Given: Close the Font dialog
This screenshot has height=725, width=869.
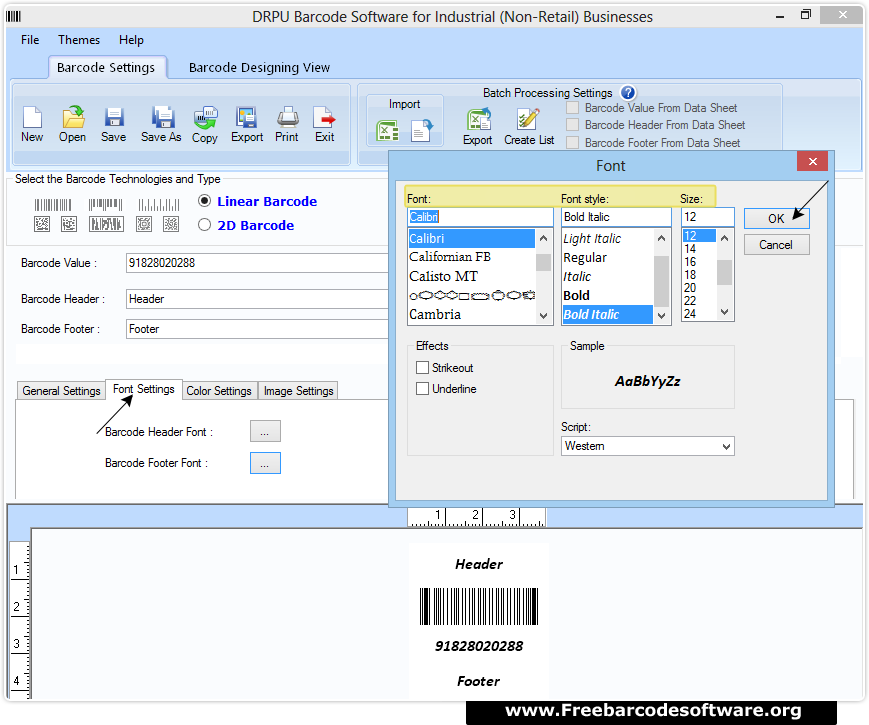Looking at the screenshot, I should 812,161.
